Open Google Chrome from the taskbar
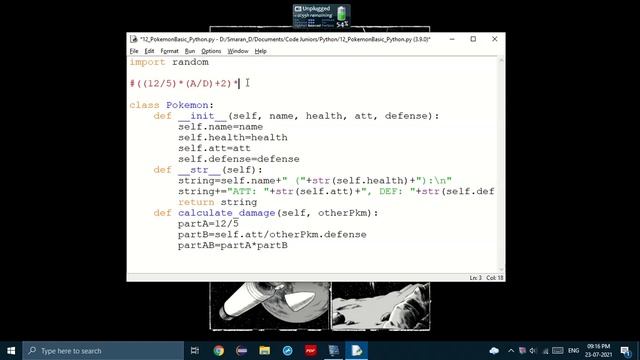 tap(218, 351)
